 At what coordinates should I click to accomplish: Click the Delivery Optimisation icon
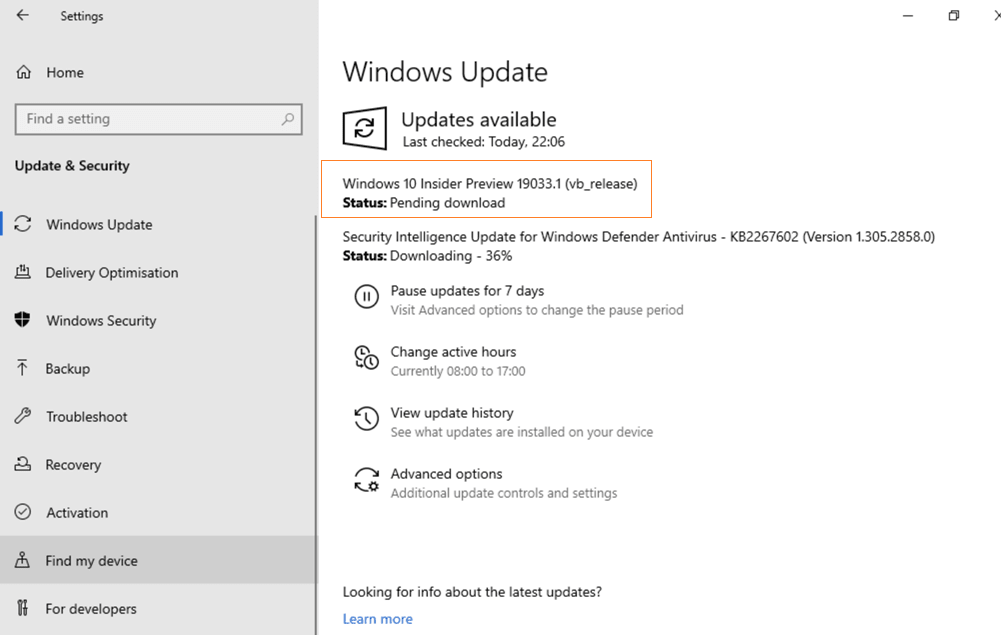pyautogui.click(x=23, y=273)
